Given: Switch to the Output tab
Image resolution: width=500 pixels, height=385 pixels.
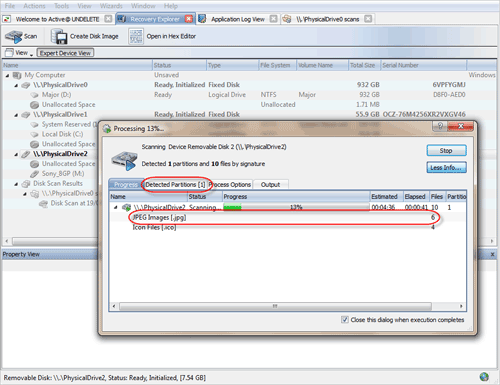Looking at the screenshot, I should tap(270, 185).
